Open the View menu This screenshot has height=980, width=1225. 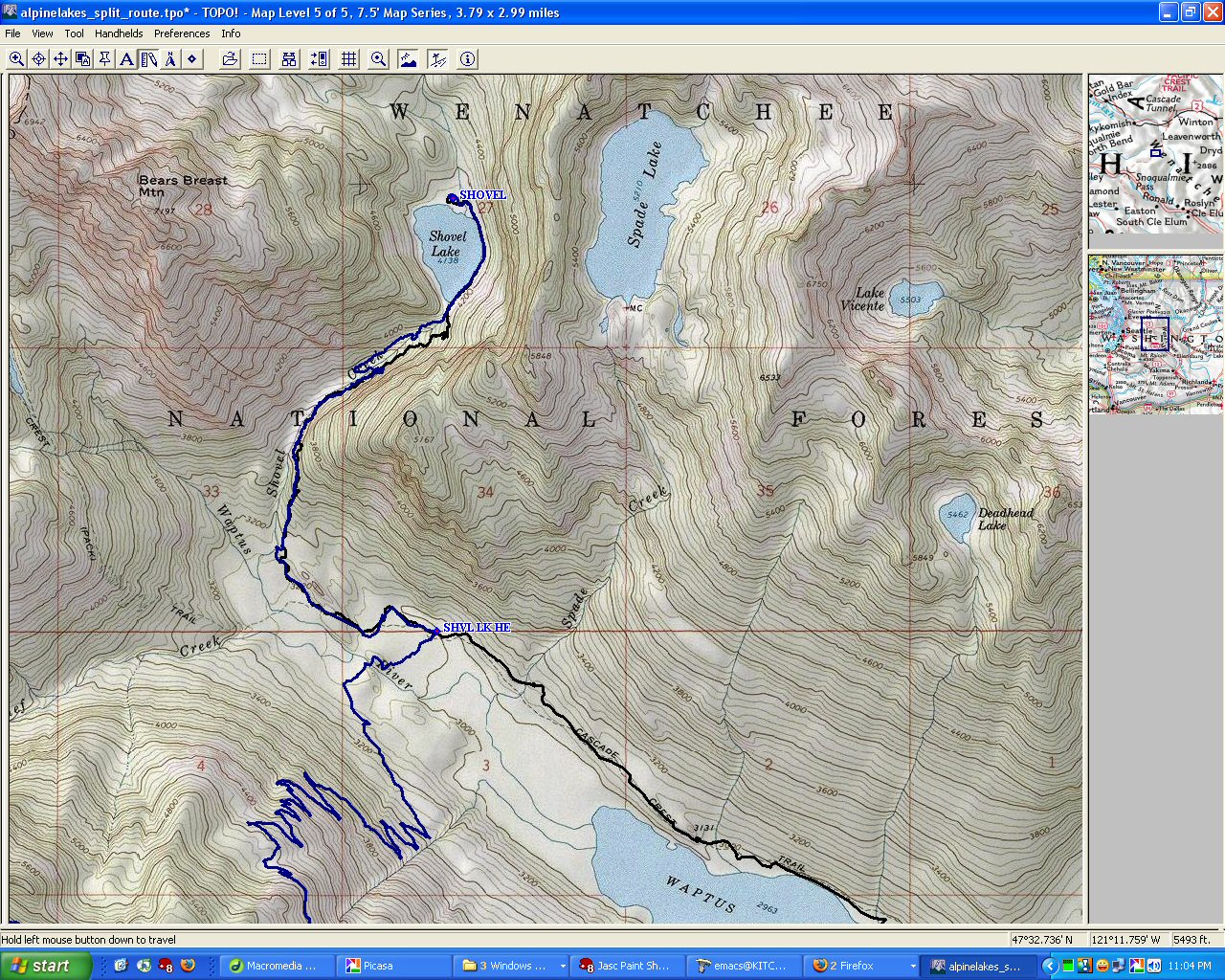tap(42, 33)
